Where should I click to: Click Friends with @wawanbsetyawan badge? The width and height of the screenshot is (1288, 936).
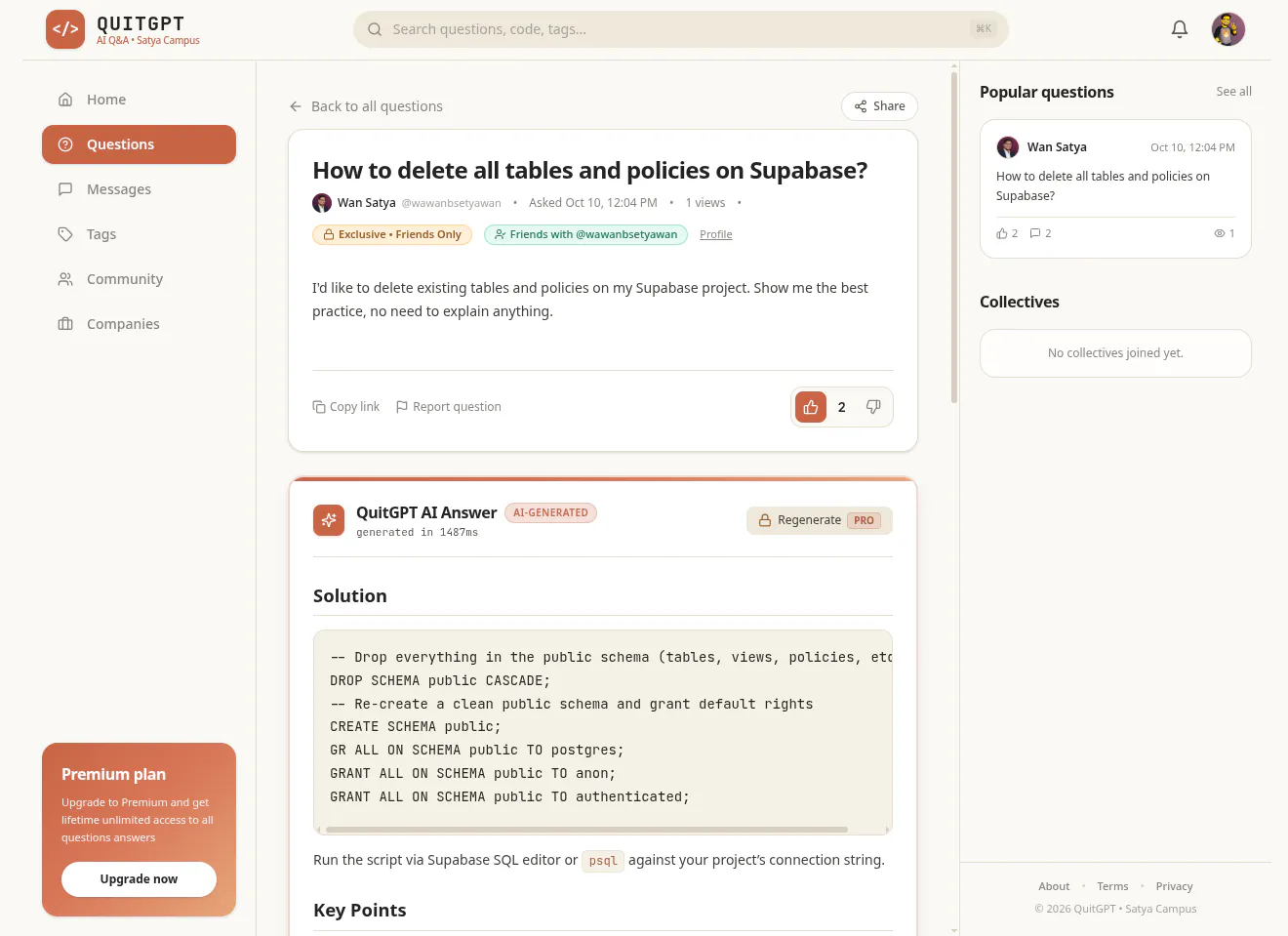point(585,235)
